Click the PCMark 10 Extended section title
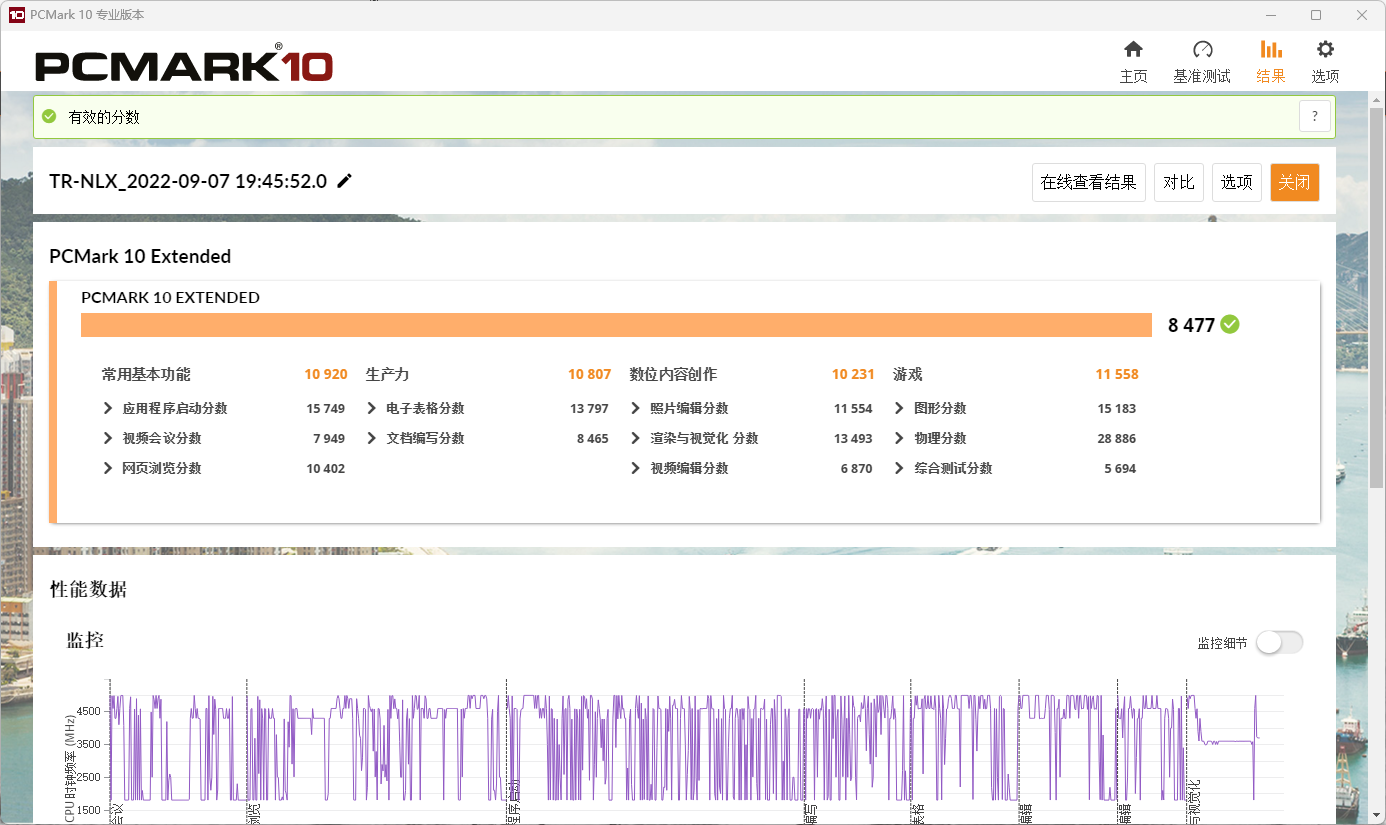This screenshot has width=1386, height=825. [x=140, y=256]
